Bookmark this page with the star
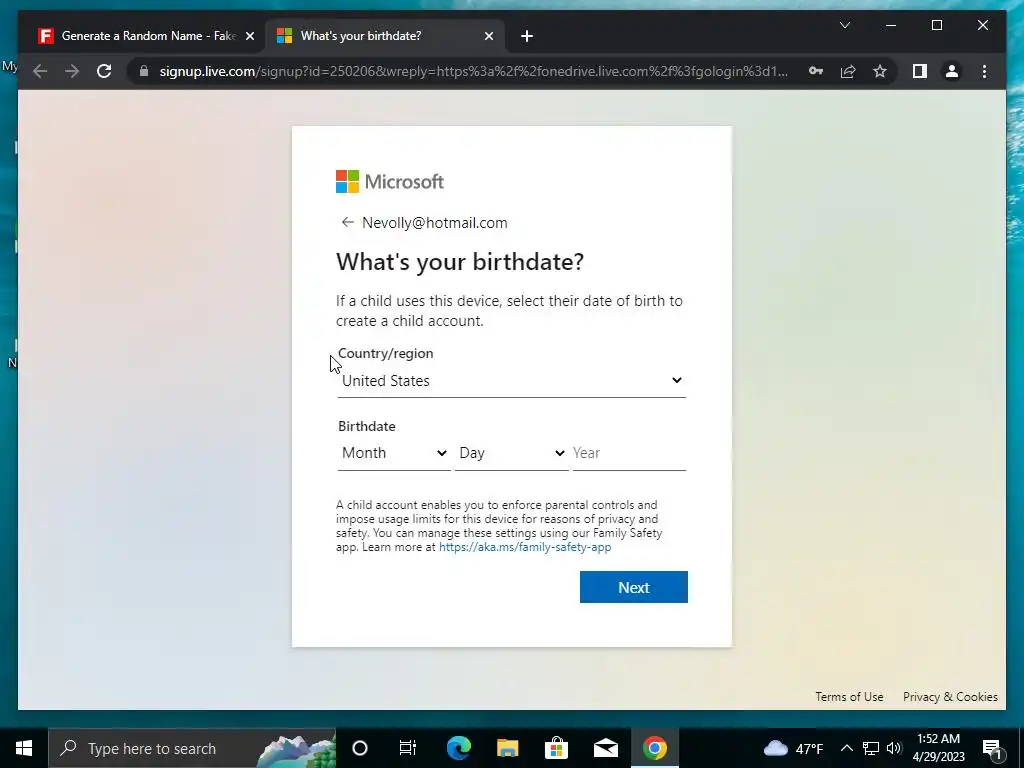1024x768 pixels. 880,71
